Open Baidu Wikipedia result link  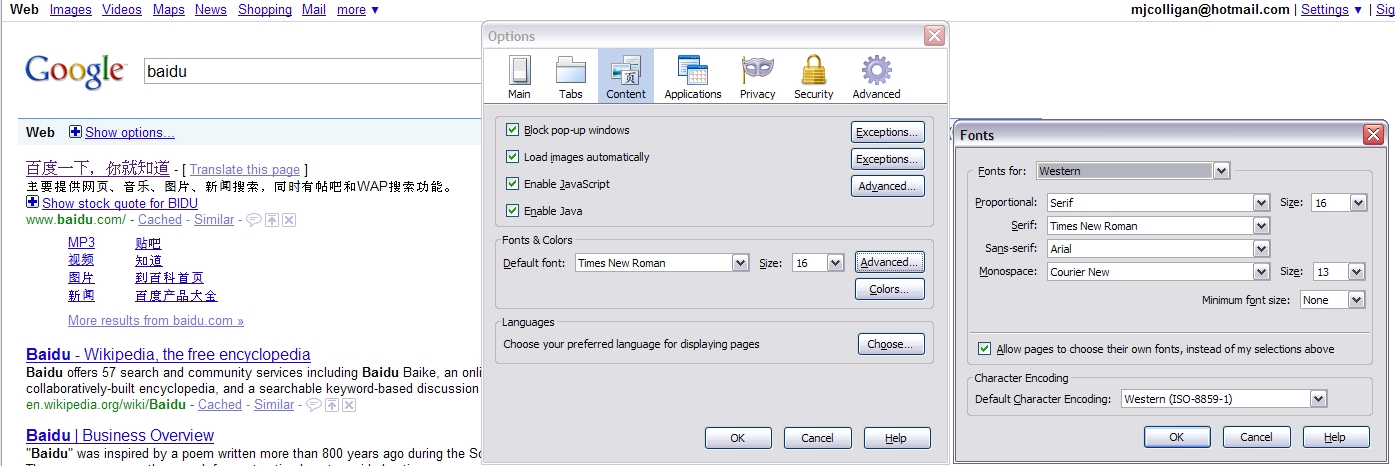[x=168, y=355]
